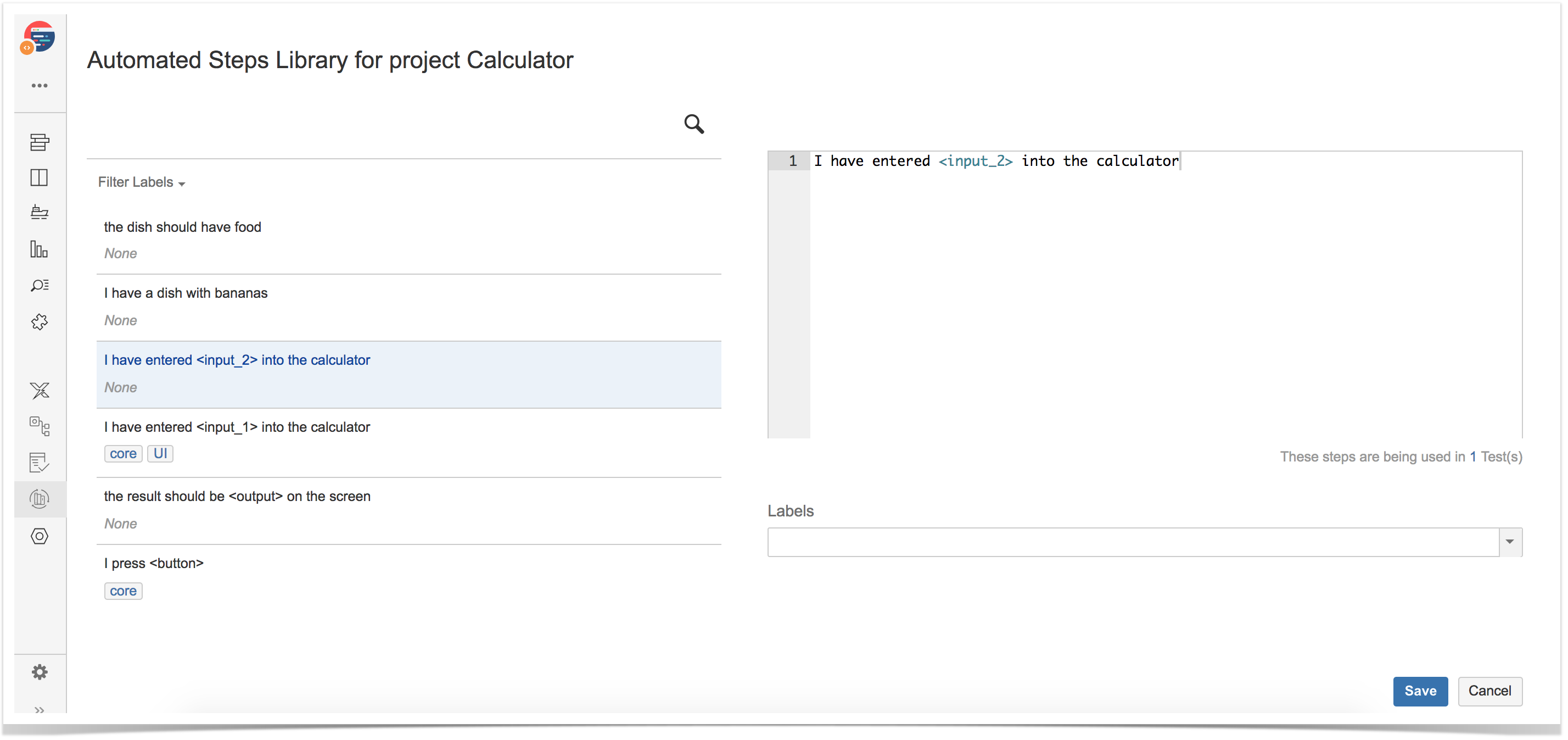Click the 'core' label under input_1 step
The height and width of the screenshot is (740, 1568).
[123, 454]
